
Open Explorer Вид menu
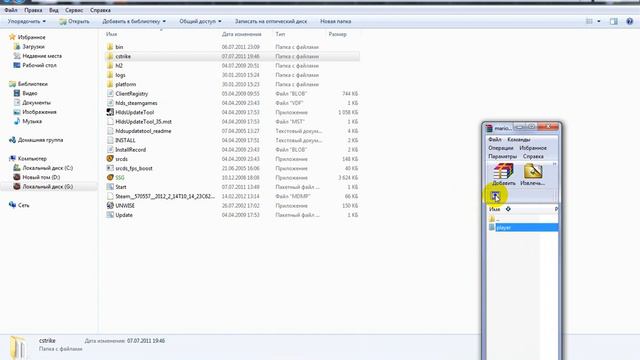[54, 10]
